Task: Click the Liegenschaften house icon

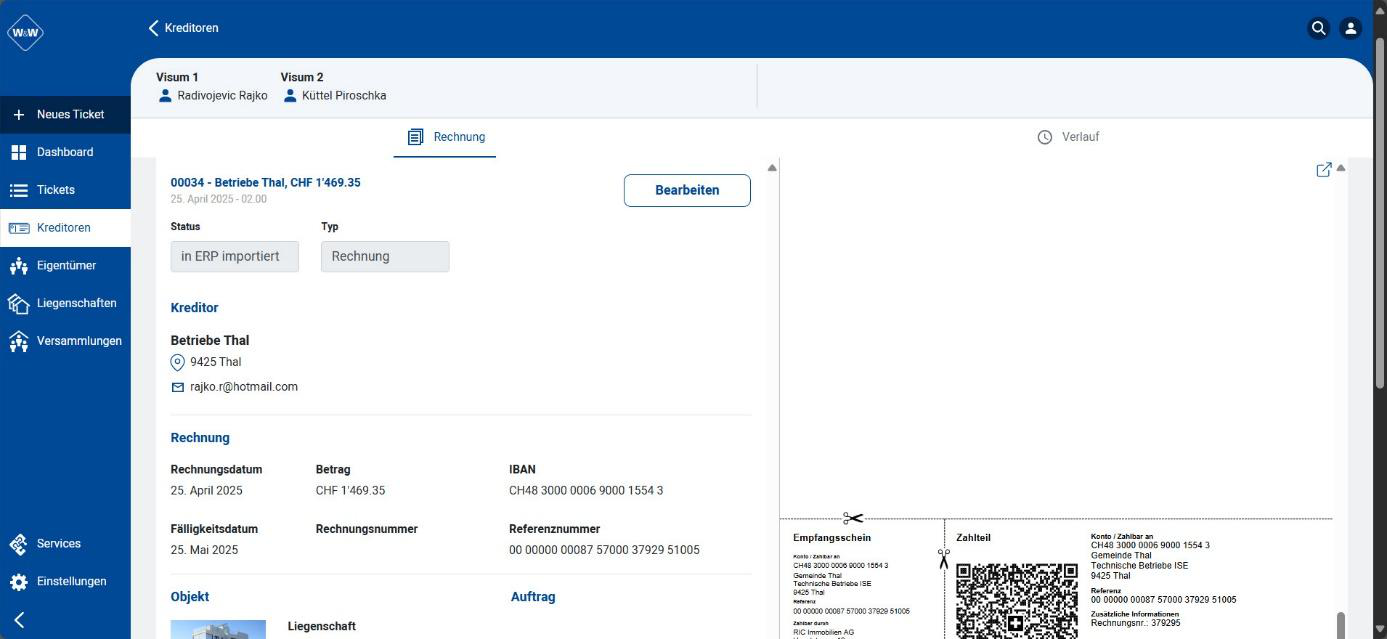Action: pos(18,303)
